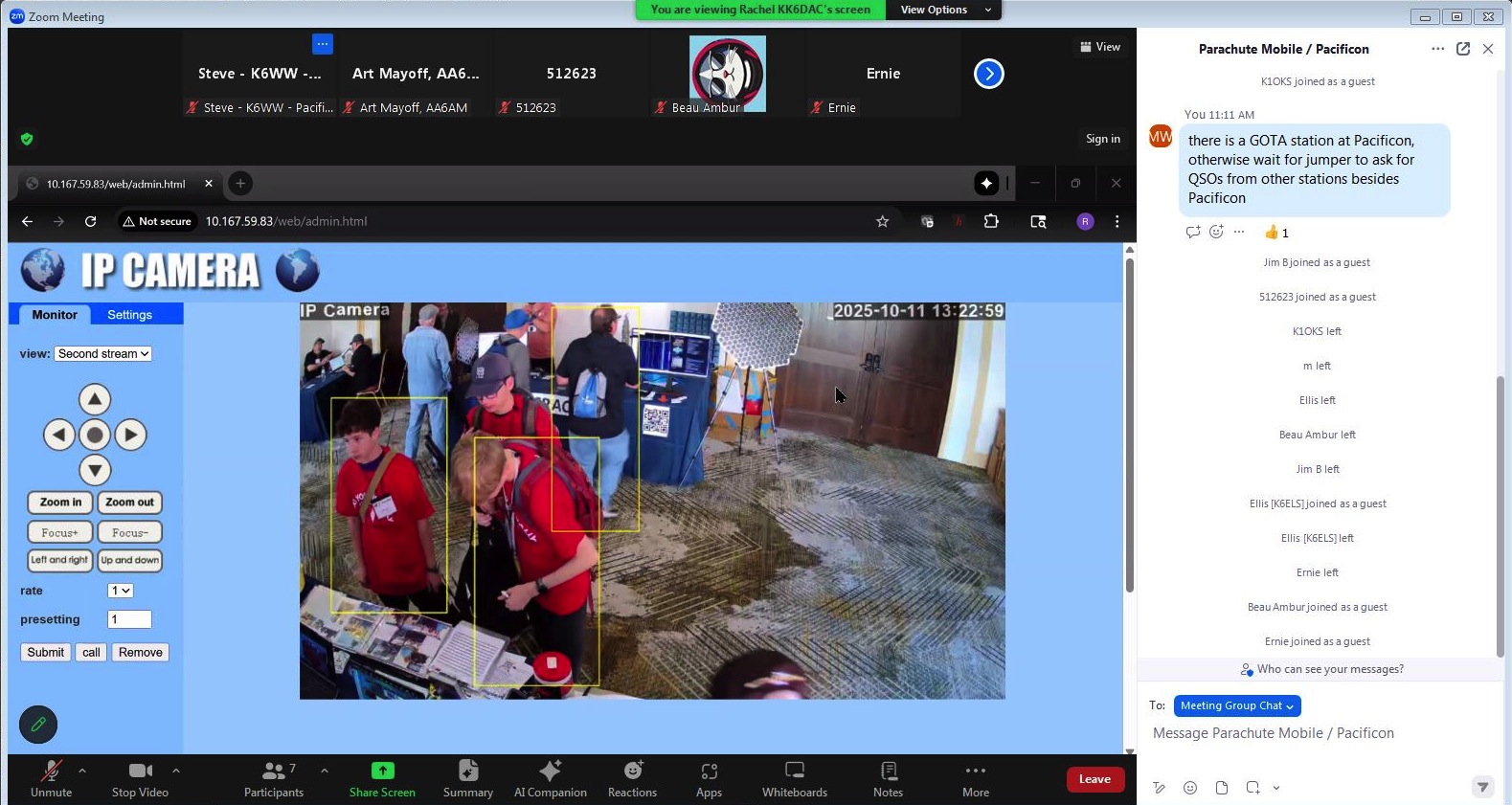Toggle the thumbs up reaction on message
Image resolution: width=1512 pixels, height=805 pixels.
tap(1276, 233)
